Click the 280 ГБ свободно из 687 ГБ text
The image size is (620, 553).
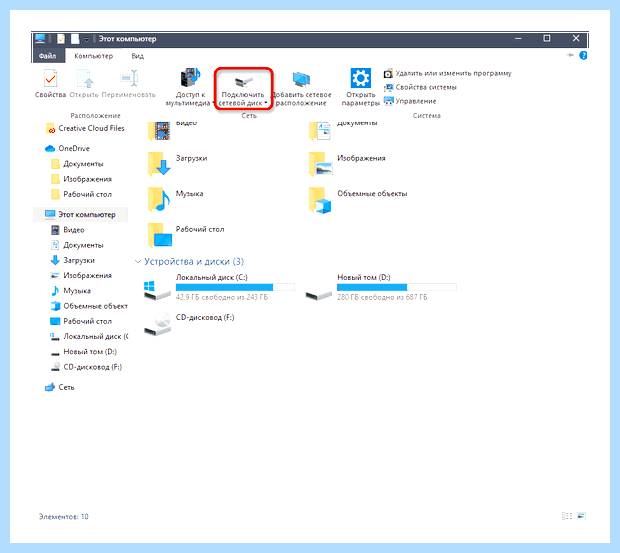(x=382, y=297)
